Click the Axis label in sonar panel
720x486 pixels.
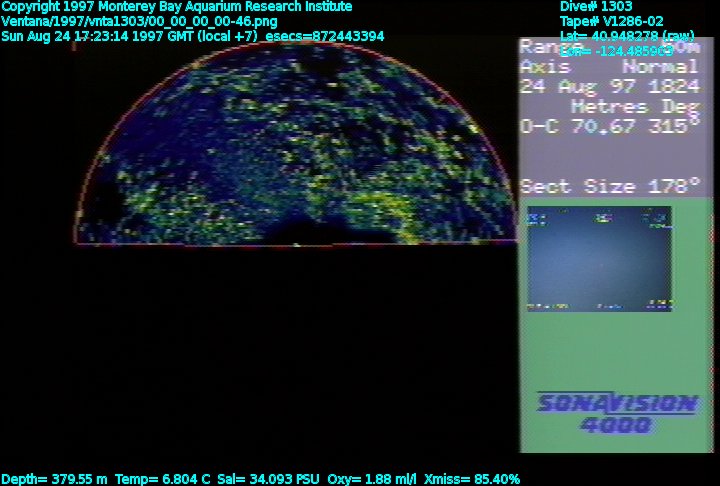545,67
